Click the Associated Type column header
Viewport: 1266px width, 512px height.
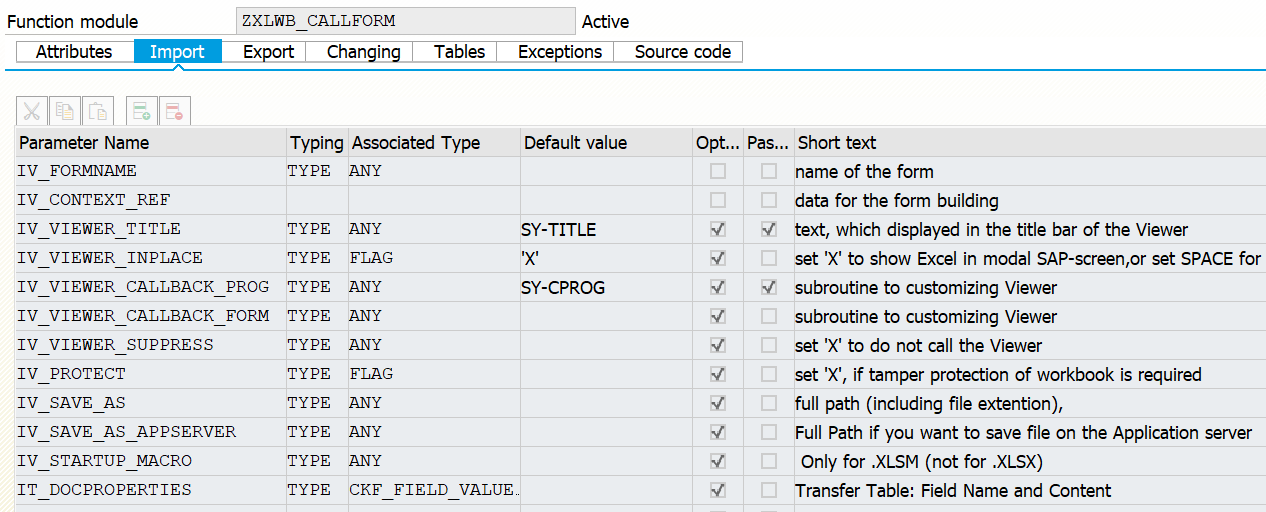434,142
